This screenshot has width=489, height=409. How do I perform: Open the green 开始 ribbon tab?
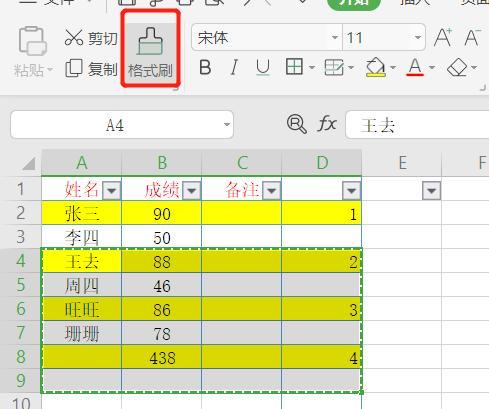[354, 3]
